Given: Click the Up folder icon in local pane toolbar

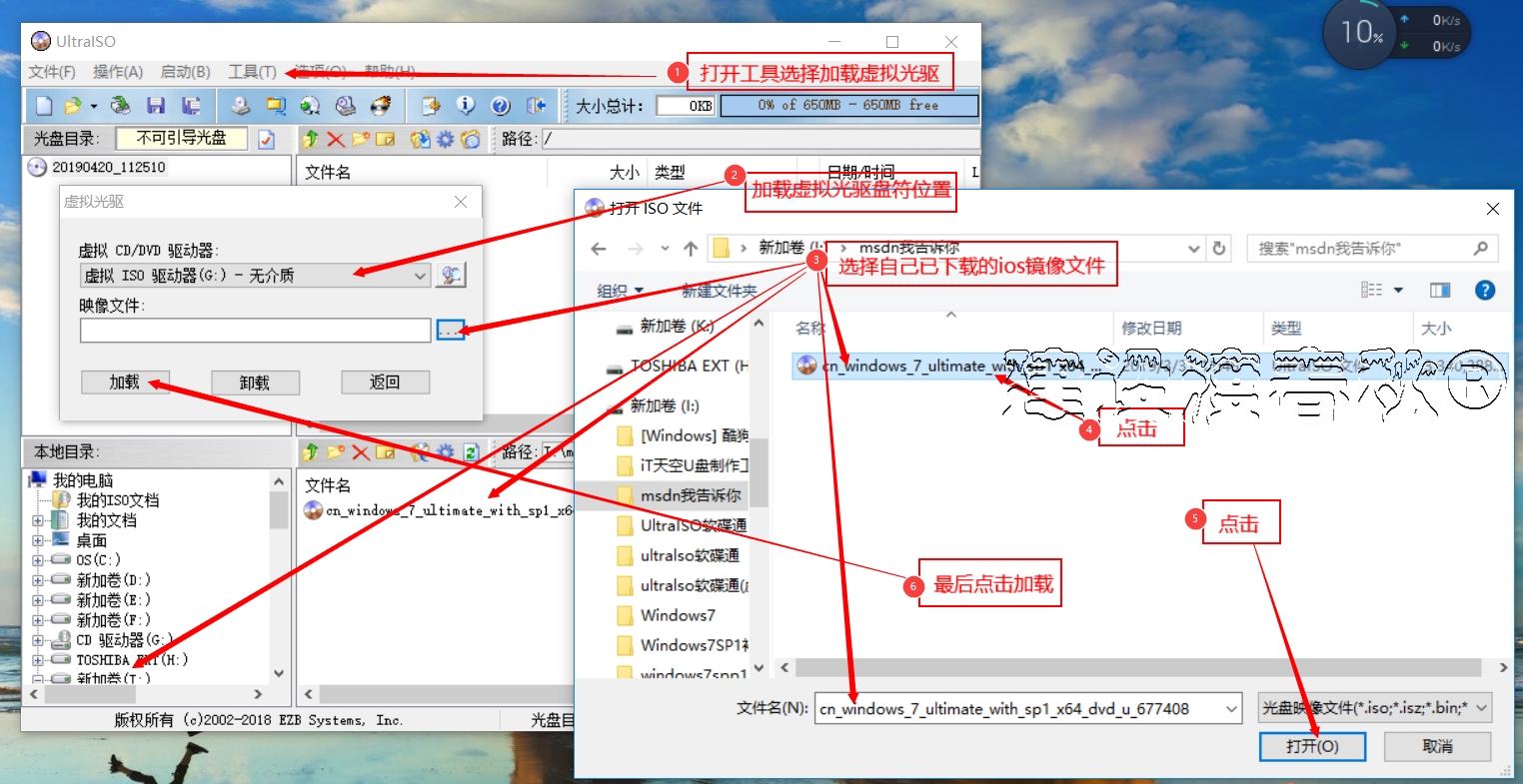Looking at the screenshot, I should 311,452.
